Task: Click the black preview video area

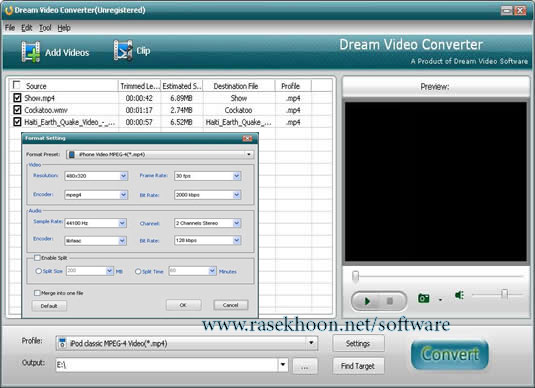Action: (x=435, y=182)
